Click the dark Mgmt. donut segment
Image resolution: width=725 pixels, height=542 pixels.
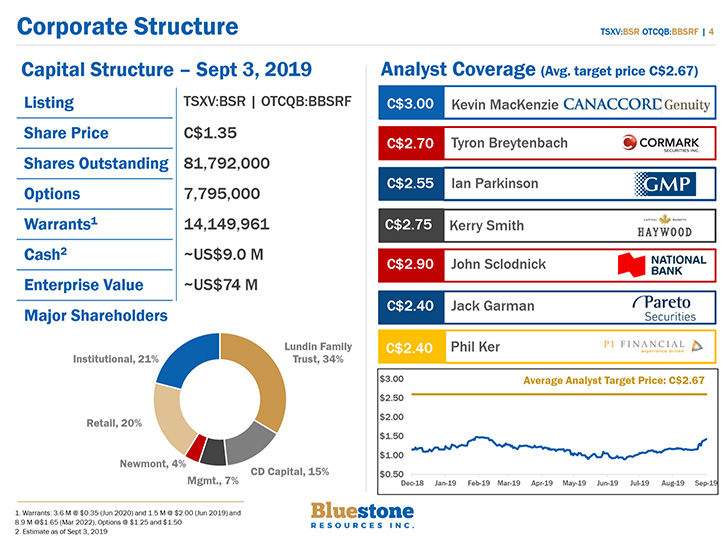pos(214,452)
